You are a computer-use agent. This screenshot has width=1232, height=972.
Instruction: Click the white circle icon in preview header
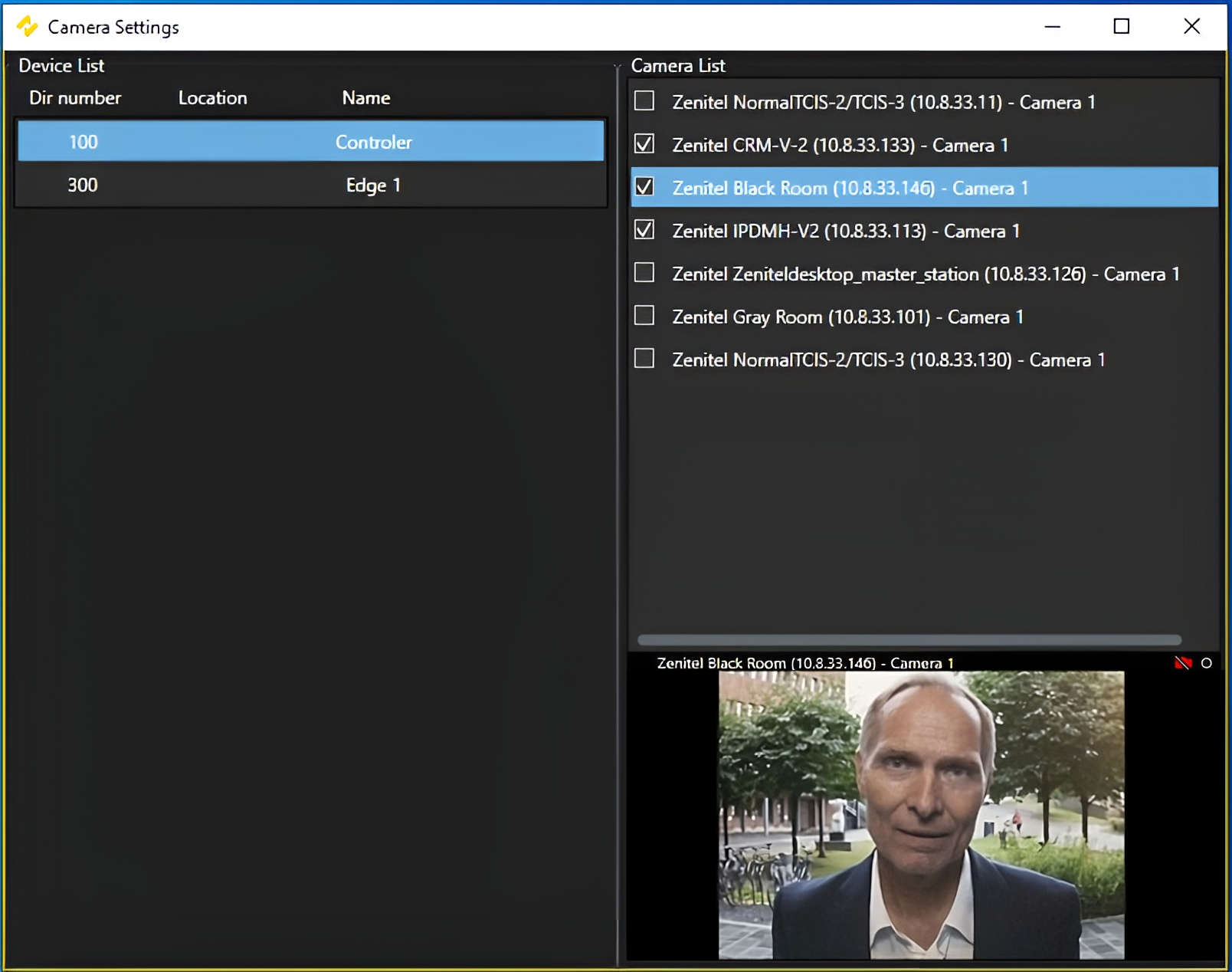click(1207, 663)
